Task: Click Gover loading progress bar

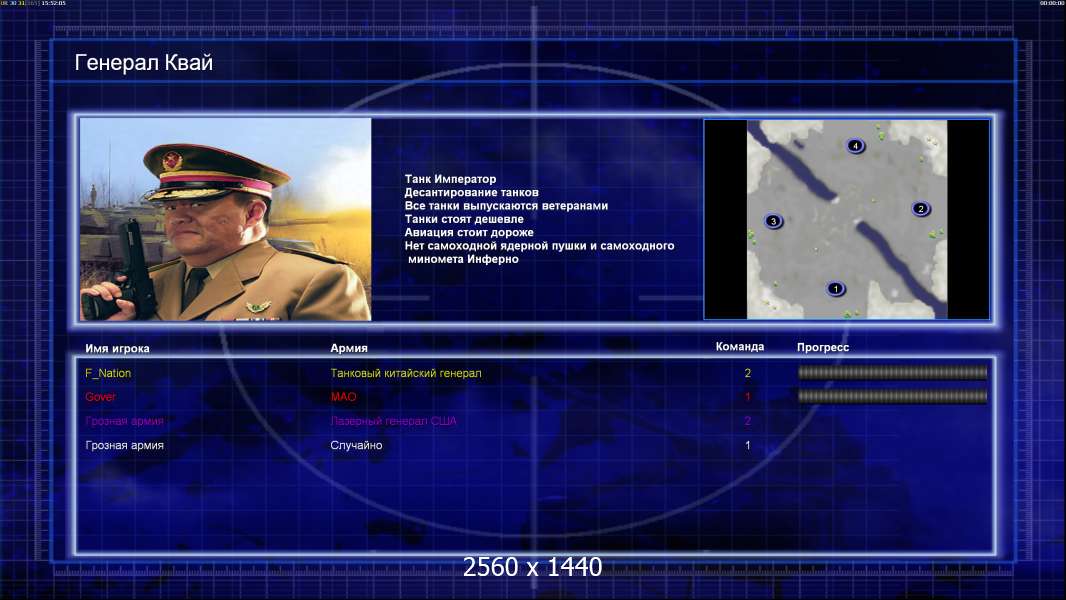Action: [x=892, y=396]
